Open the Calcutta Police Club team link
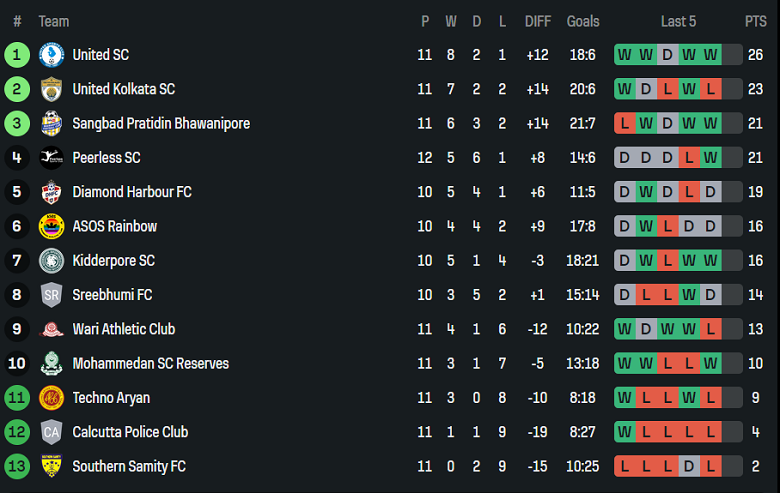 click(x=130, y=432)
